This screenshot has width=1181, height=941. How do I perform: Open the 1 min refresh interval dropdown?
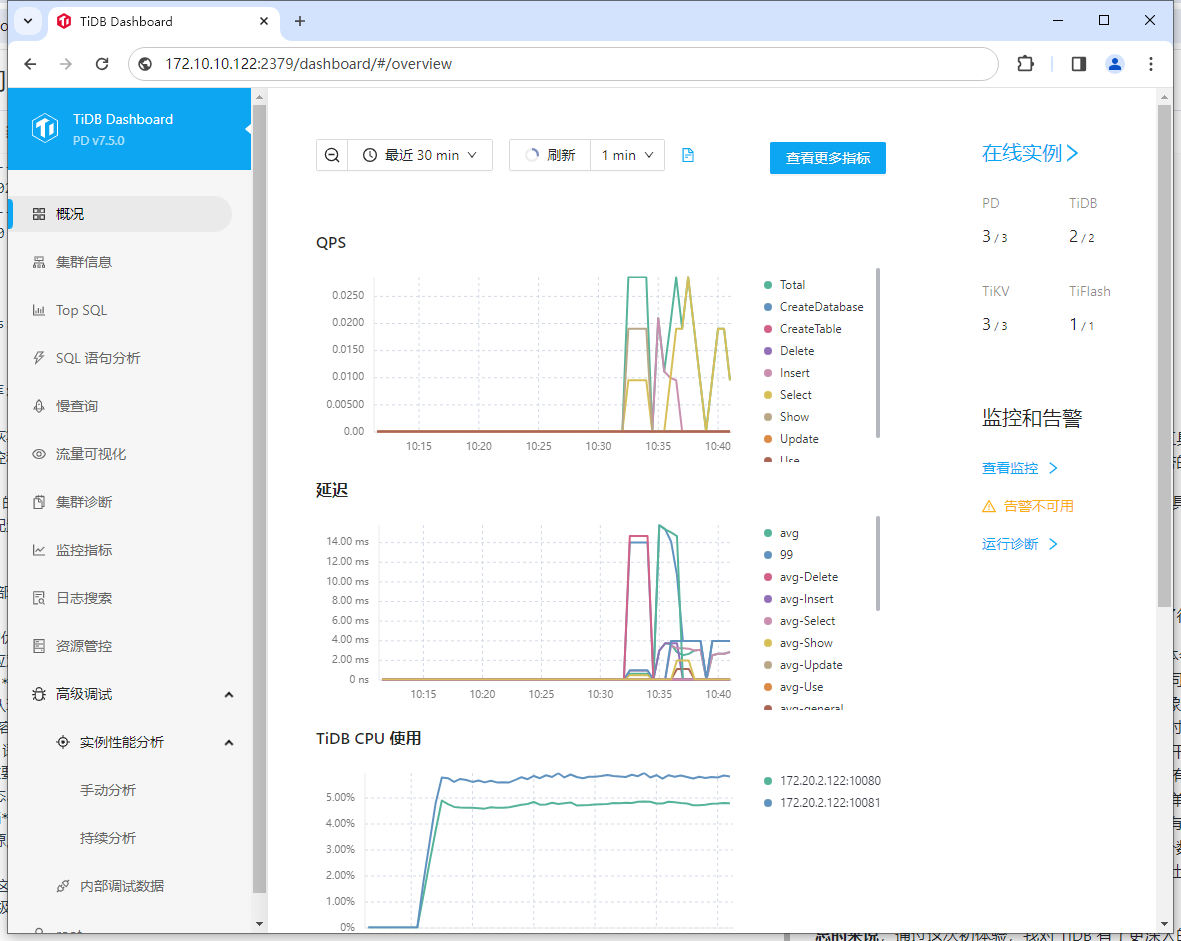pyautogui.click(x=627, y=155)
